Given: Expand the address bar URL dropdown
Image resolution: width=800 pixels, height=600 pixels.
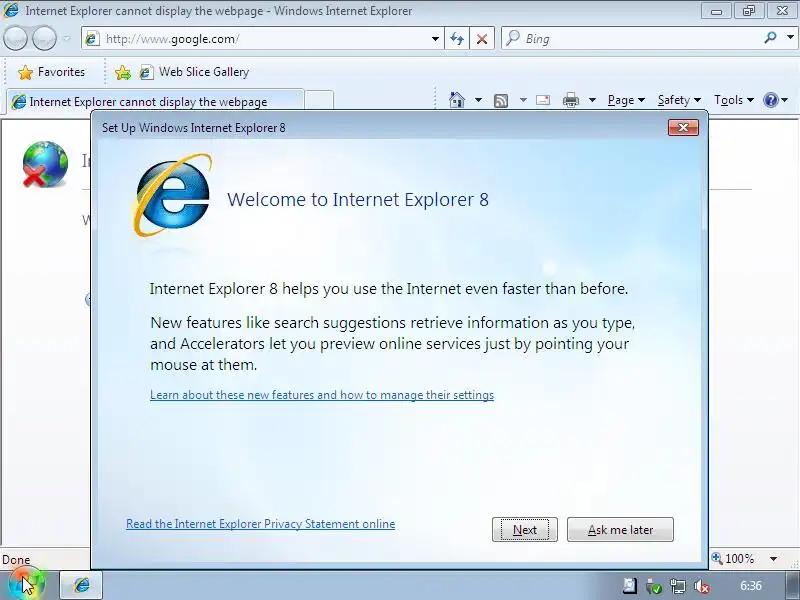Looking at the screenshot, I should click(x=435, y=39).
